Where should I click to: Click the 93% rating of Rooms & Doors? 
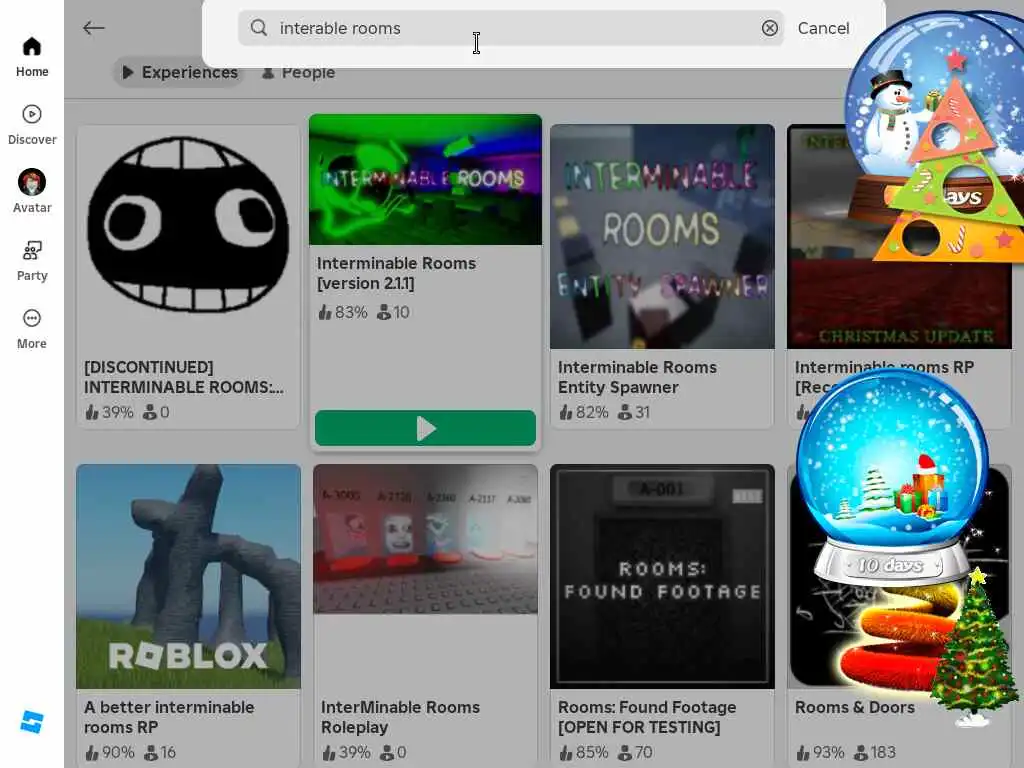point(820,752)
